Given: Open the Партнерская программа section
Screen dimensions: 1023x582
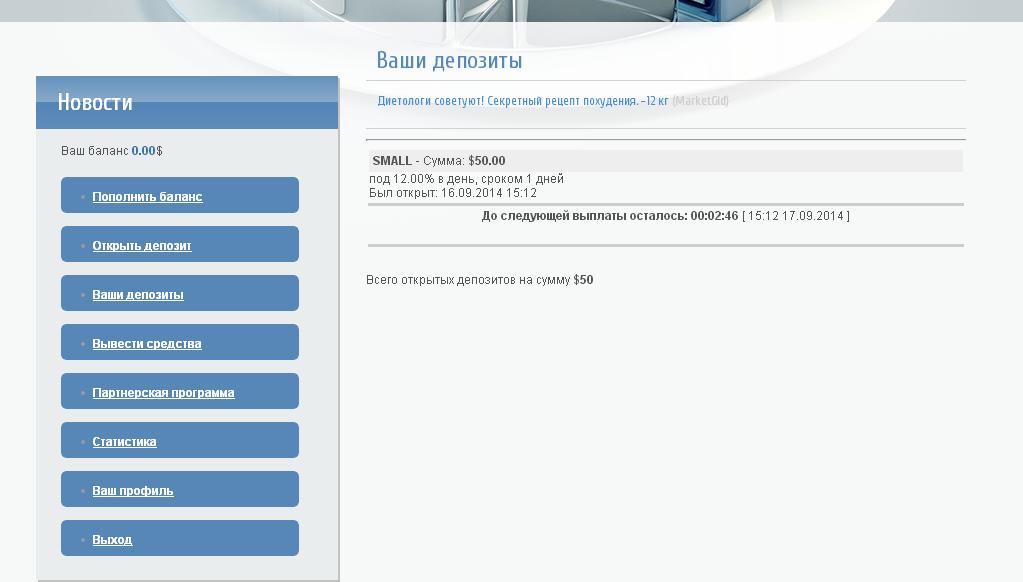Looking at the screenshot, I should tap(163, 392).
